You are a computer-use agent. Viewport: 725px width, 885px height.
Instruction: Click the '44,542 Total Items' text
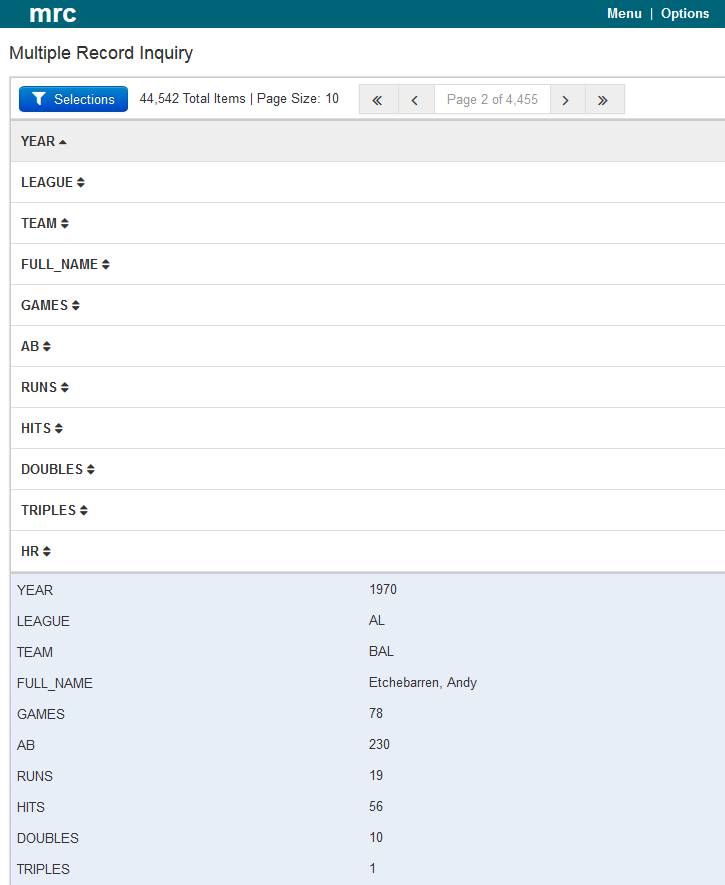click(x=192, y=99)
